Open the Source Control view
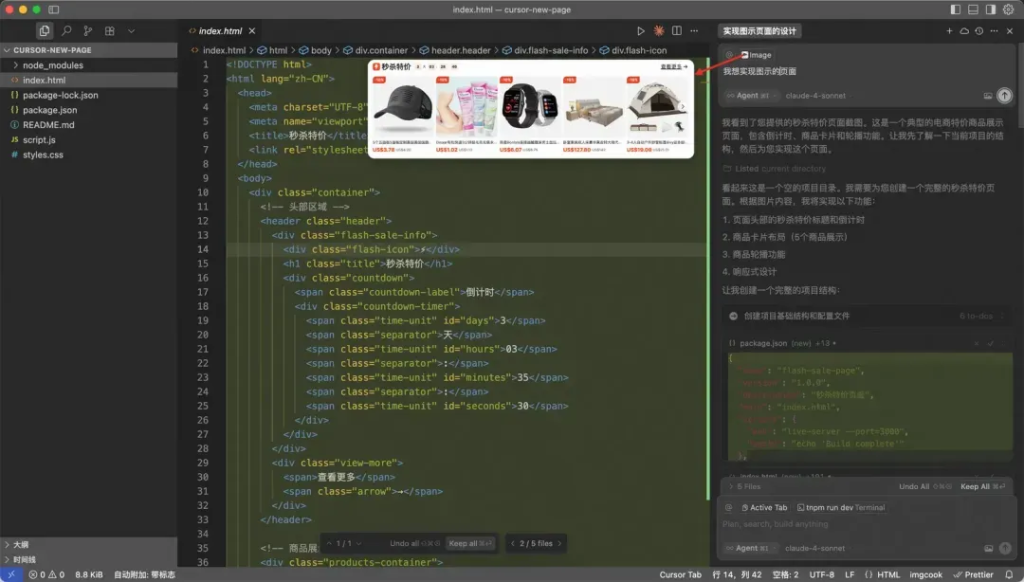 (x=88, y=31)
